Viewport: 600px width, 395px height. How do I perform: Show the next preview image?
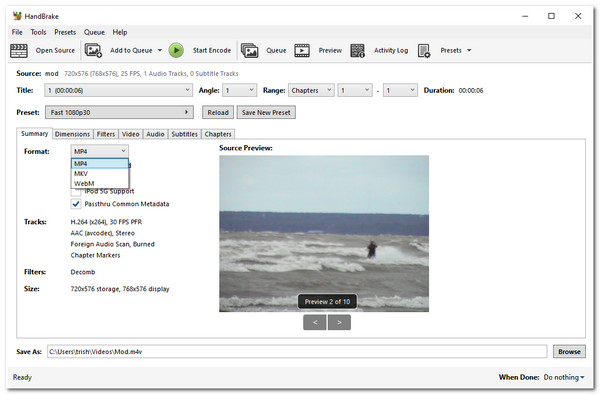tap(339, 322)
